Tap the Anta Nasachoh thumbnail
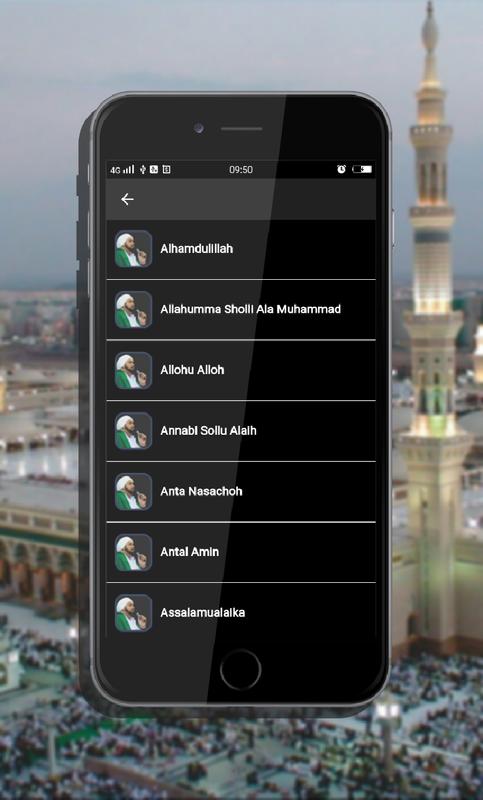483x800 pixels. click(133, 492)
